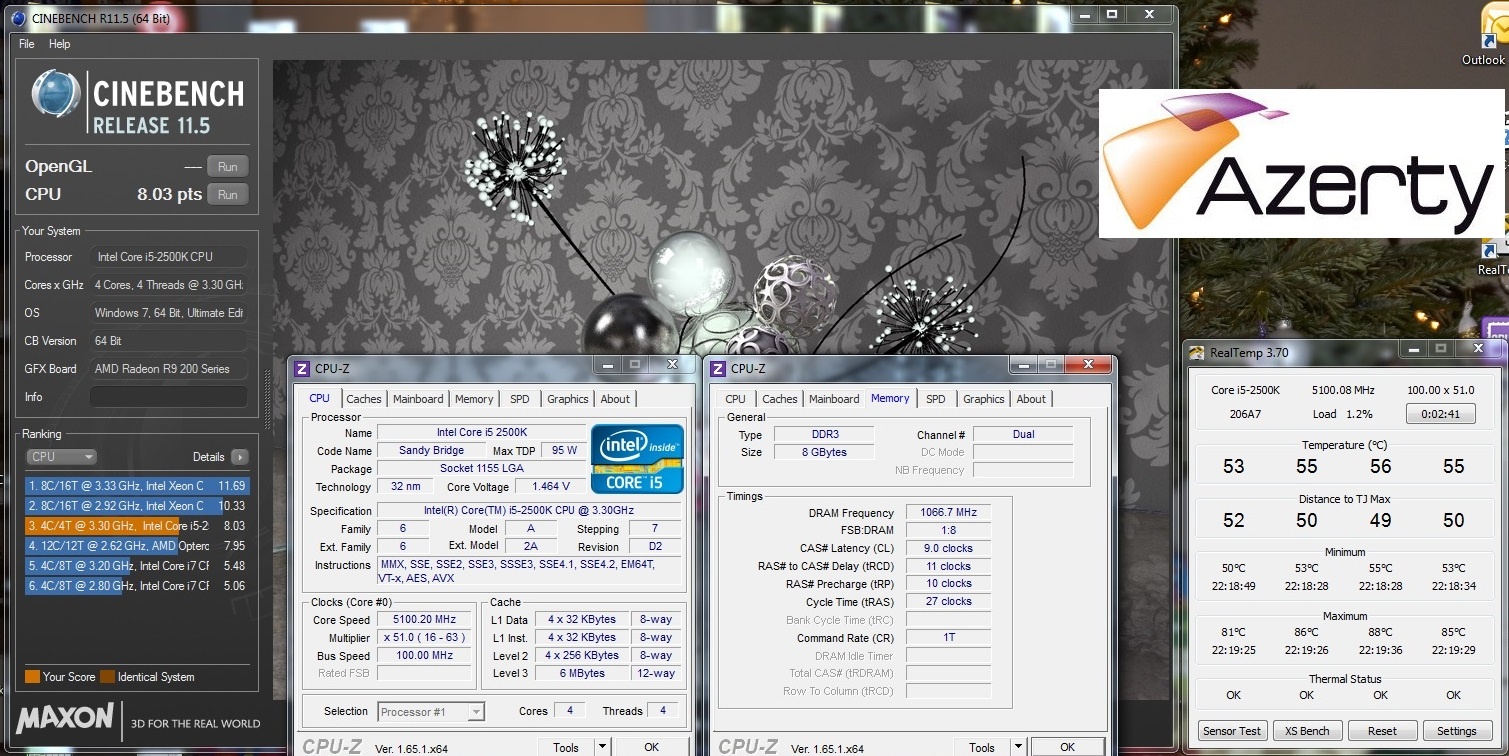The width and height of the screenshot is (1509, 756).
Task: Click the Core Voltage value 1.464 V
Action: point(551,487)
